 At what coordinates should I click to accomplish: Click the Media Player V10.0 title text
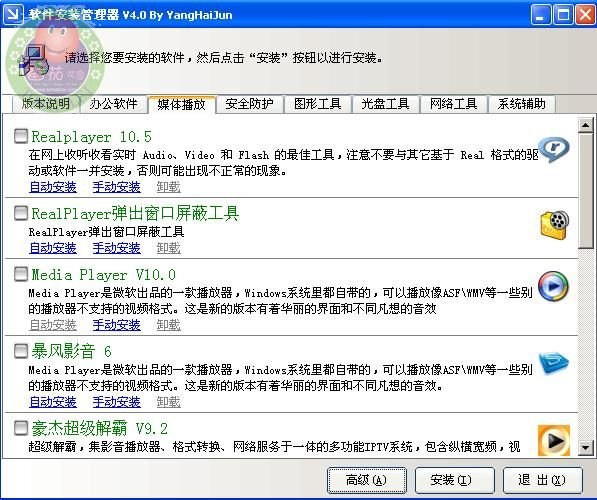click(x=103, y=274)
